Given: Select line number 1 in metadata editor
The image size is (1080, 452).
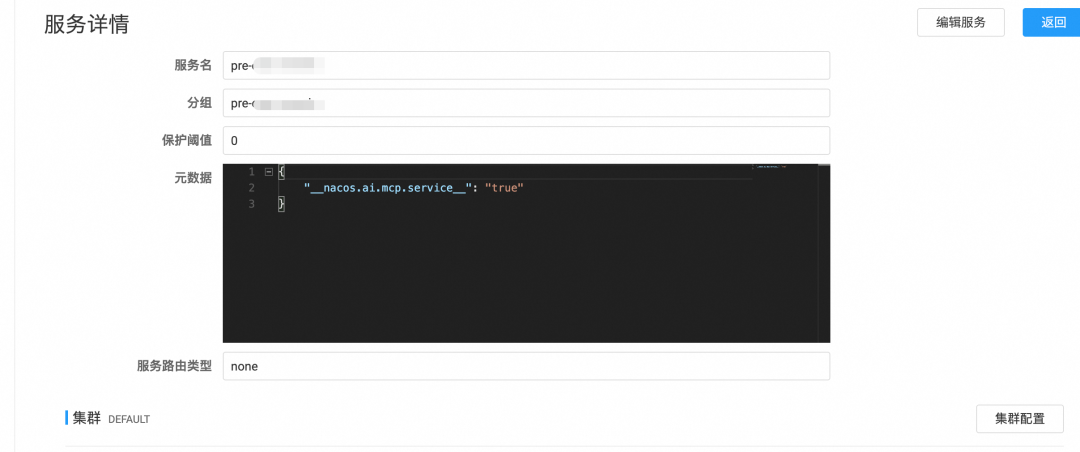Looking at the screenshot, I should 251,172.
